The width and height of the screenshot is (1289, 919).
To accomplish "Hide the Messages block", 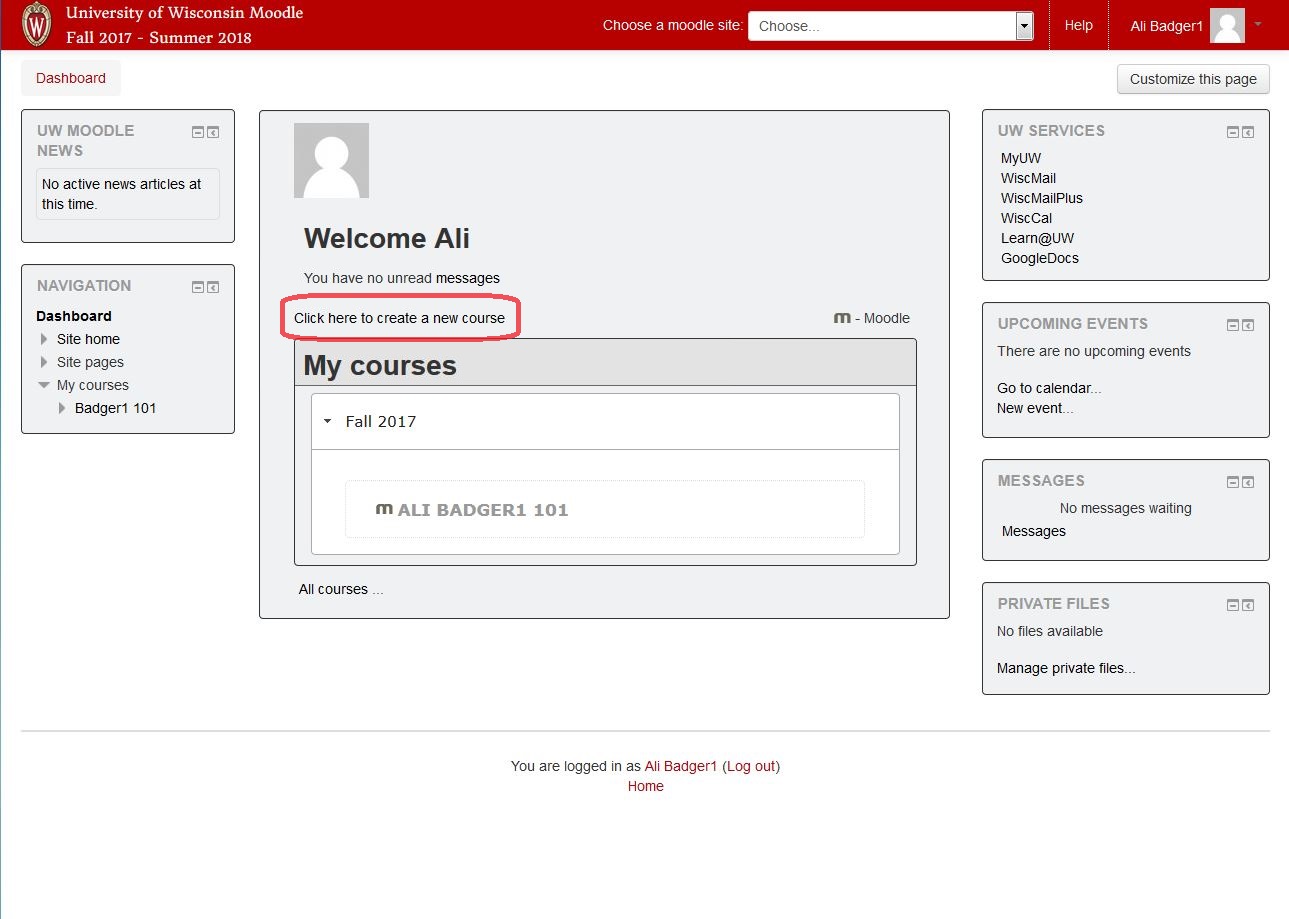I will 1233,482.
